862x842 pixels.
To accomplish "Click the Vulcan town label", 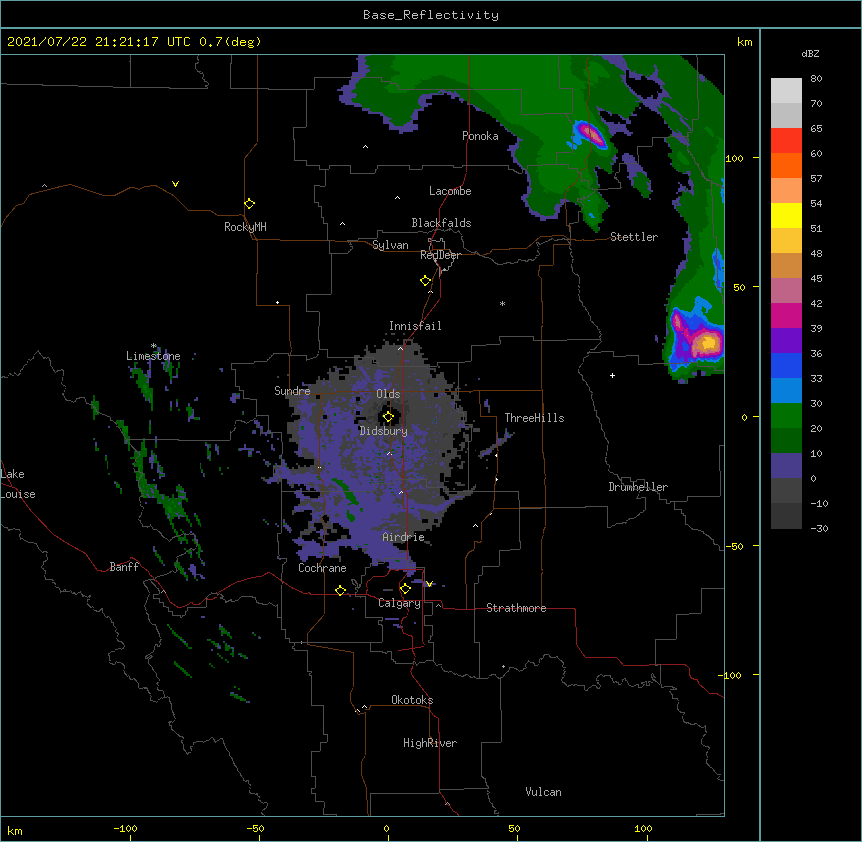I will (x=543, y=792).
